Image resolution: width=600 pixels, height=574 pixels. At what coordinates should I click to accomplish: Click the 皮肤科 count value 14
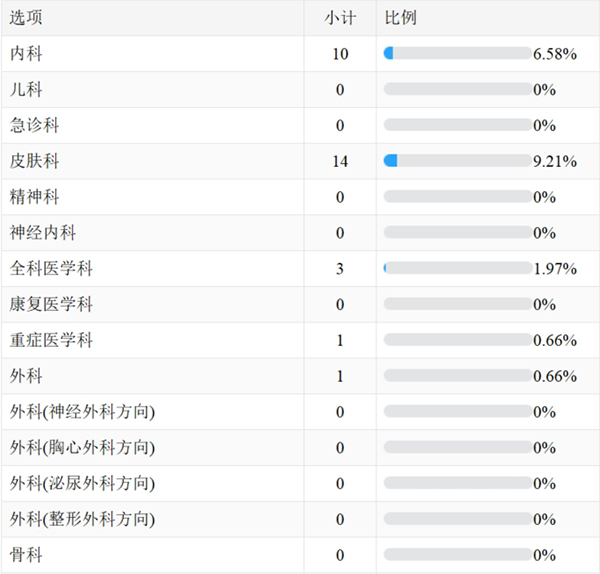point(340,161)
